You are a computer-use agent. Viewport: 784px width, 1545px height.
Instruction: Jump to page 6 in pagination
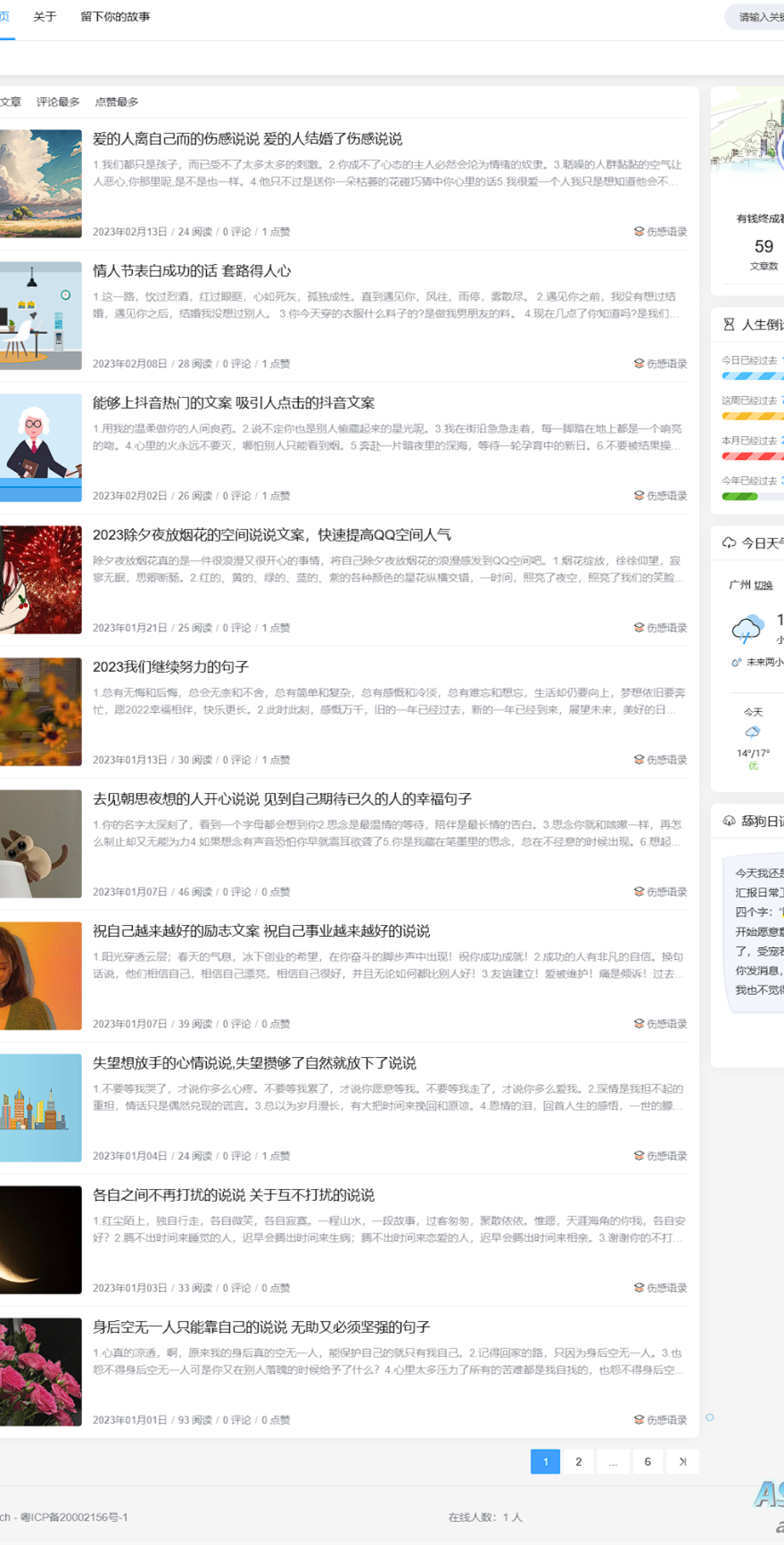click(648, 1461)
